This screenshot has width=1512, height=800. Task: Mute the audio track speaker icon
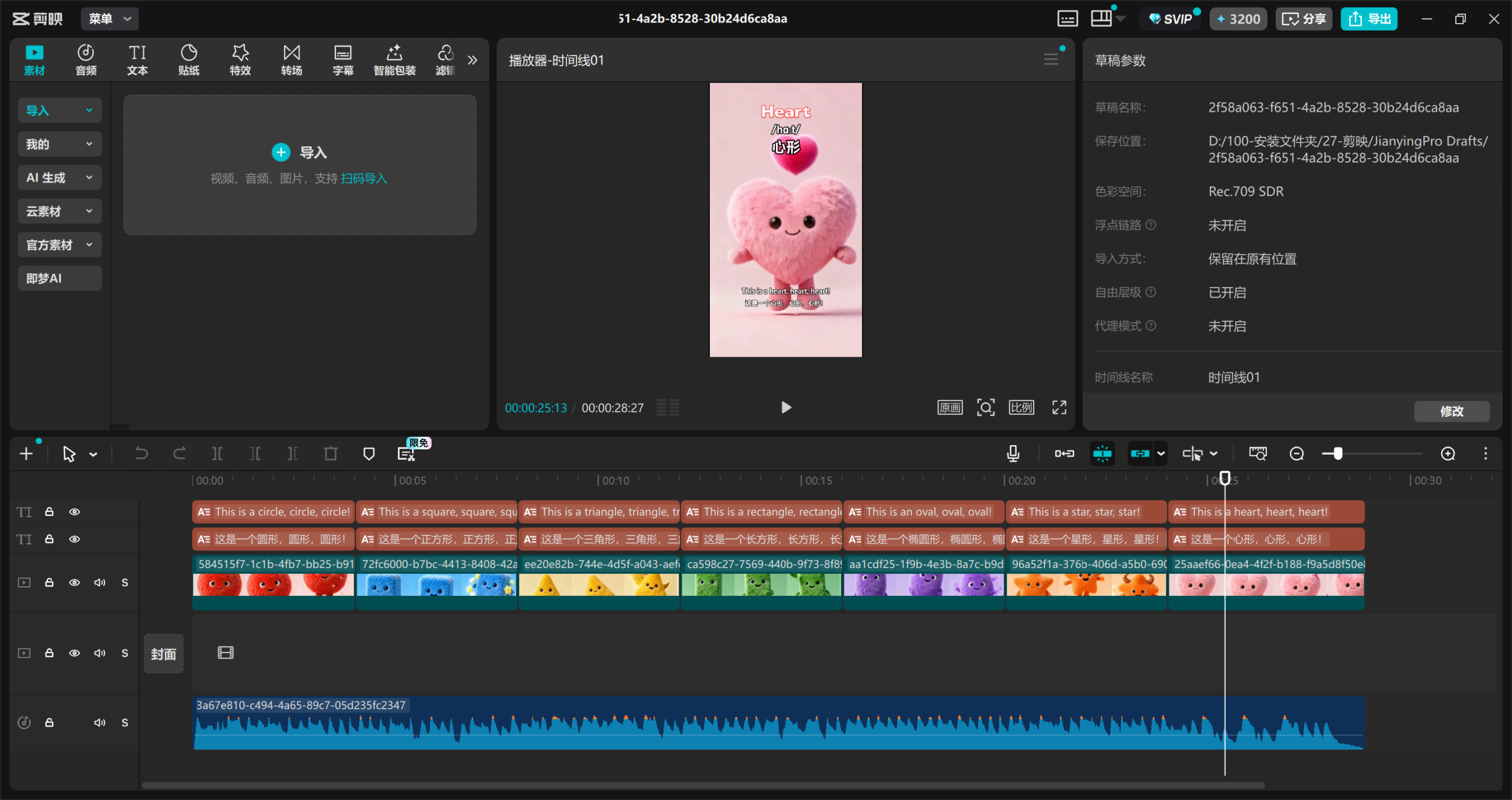99,723
